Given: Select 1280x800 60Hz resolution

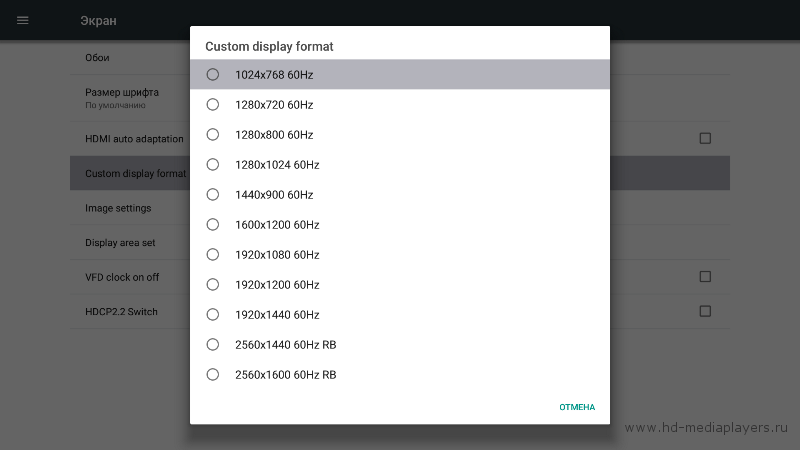Looking at the screenshot, I should click(x=399, y=135).
